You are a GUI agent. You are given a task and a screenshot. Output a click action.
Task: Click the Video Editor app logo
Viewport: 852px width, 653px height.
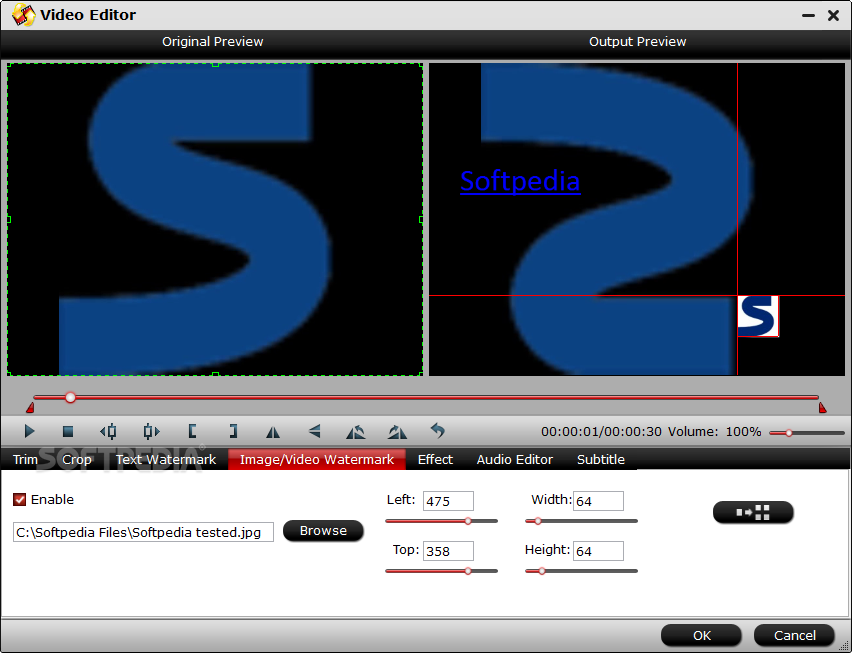pos(23,15)
